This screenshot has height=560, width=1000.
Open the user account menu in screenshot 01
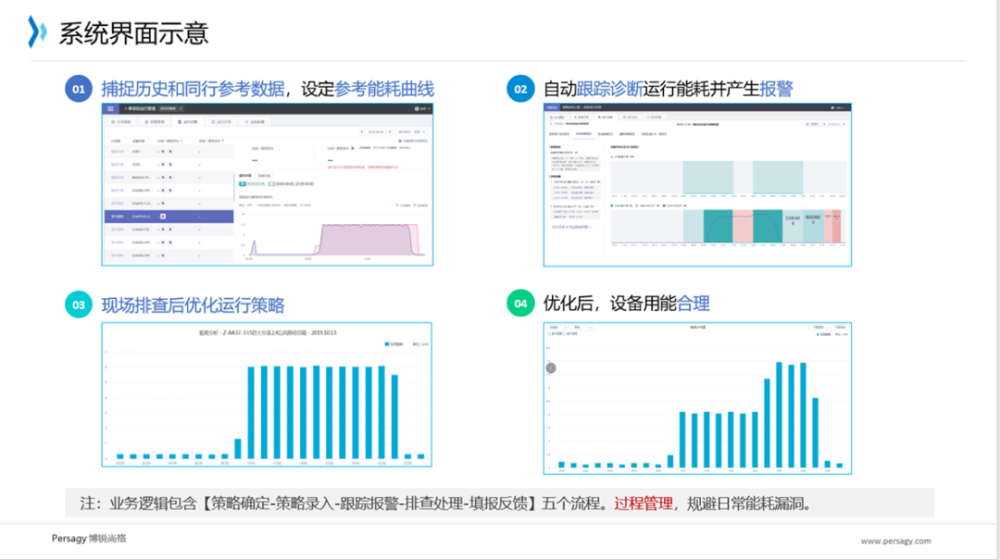point(423,108)
